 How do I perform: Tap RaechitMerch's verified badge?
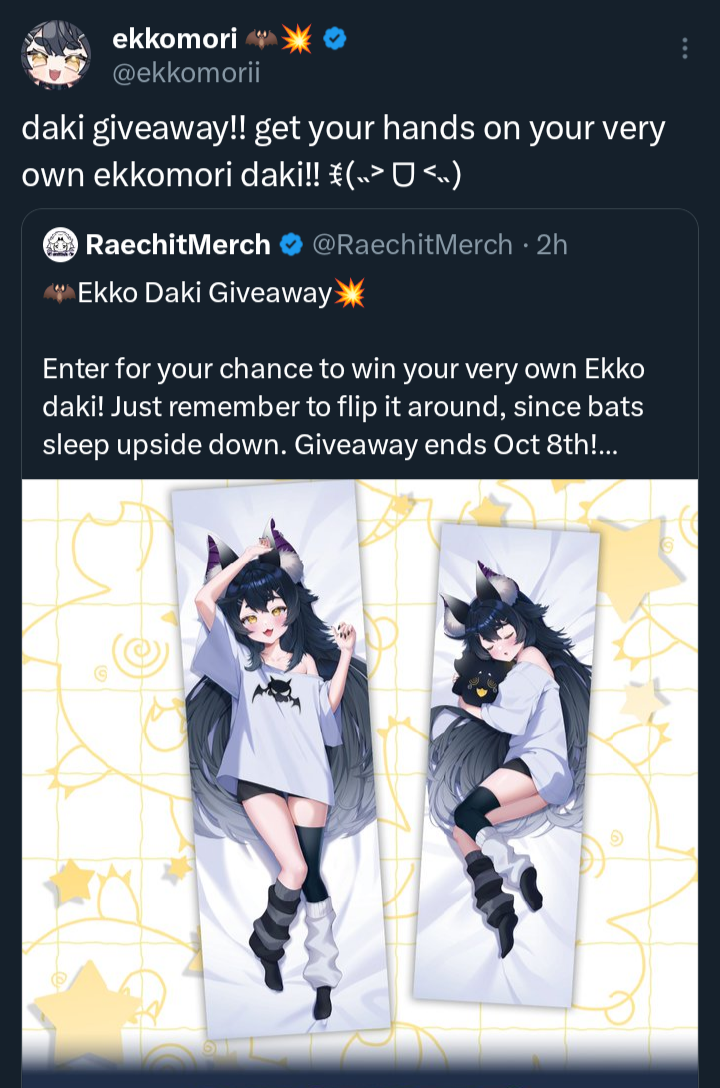pos(291,244)
